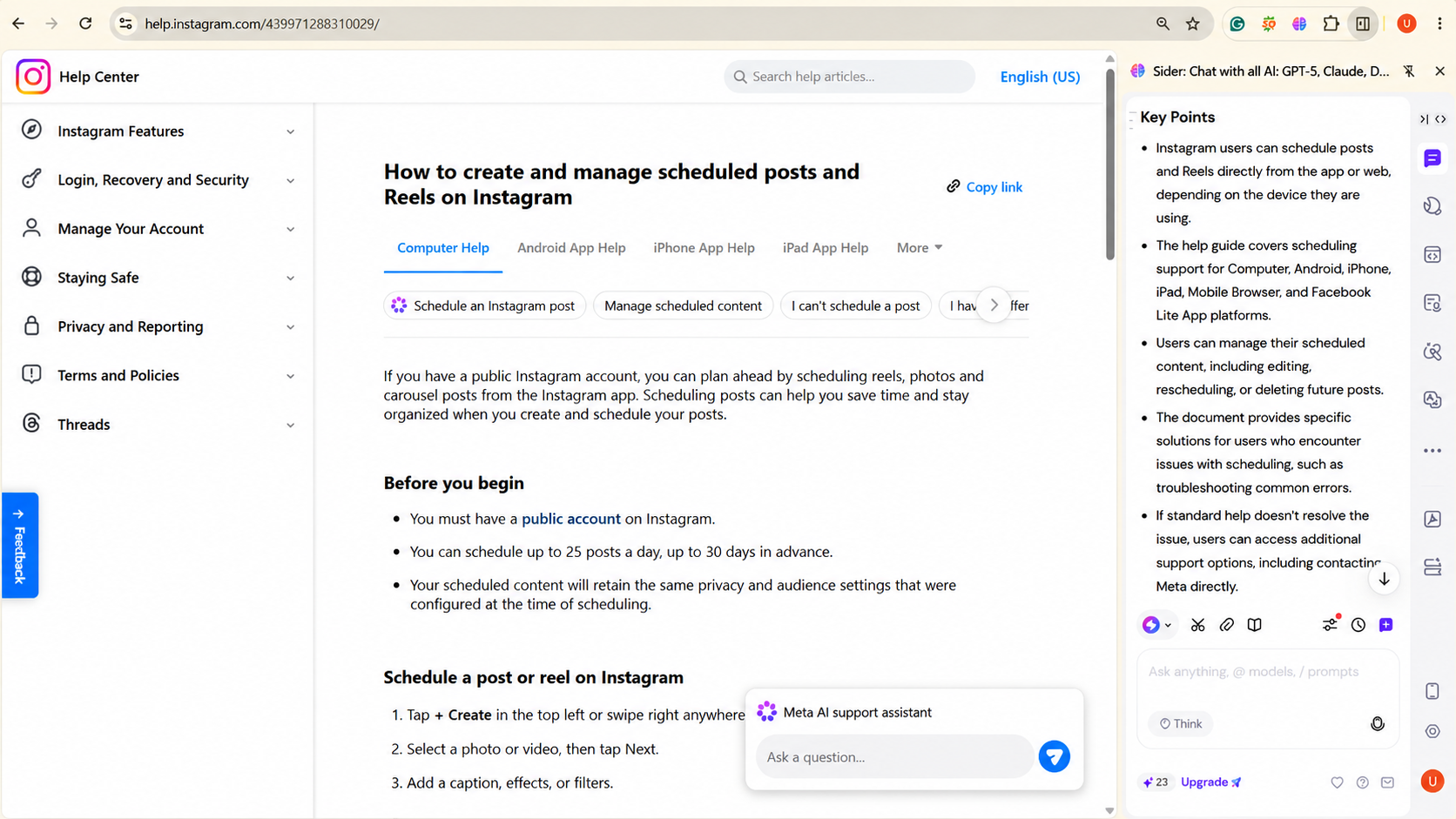Expand Instagram Features section

(157, 131)
